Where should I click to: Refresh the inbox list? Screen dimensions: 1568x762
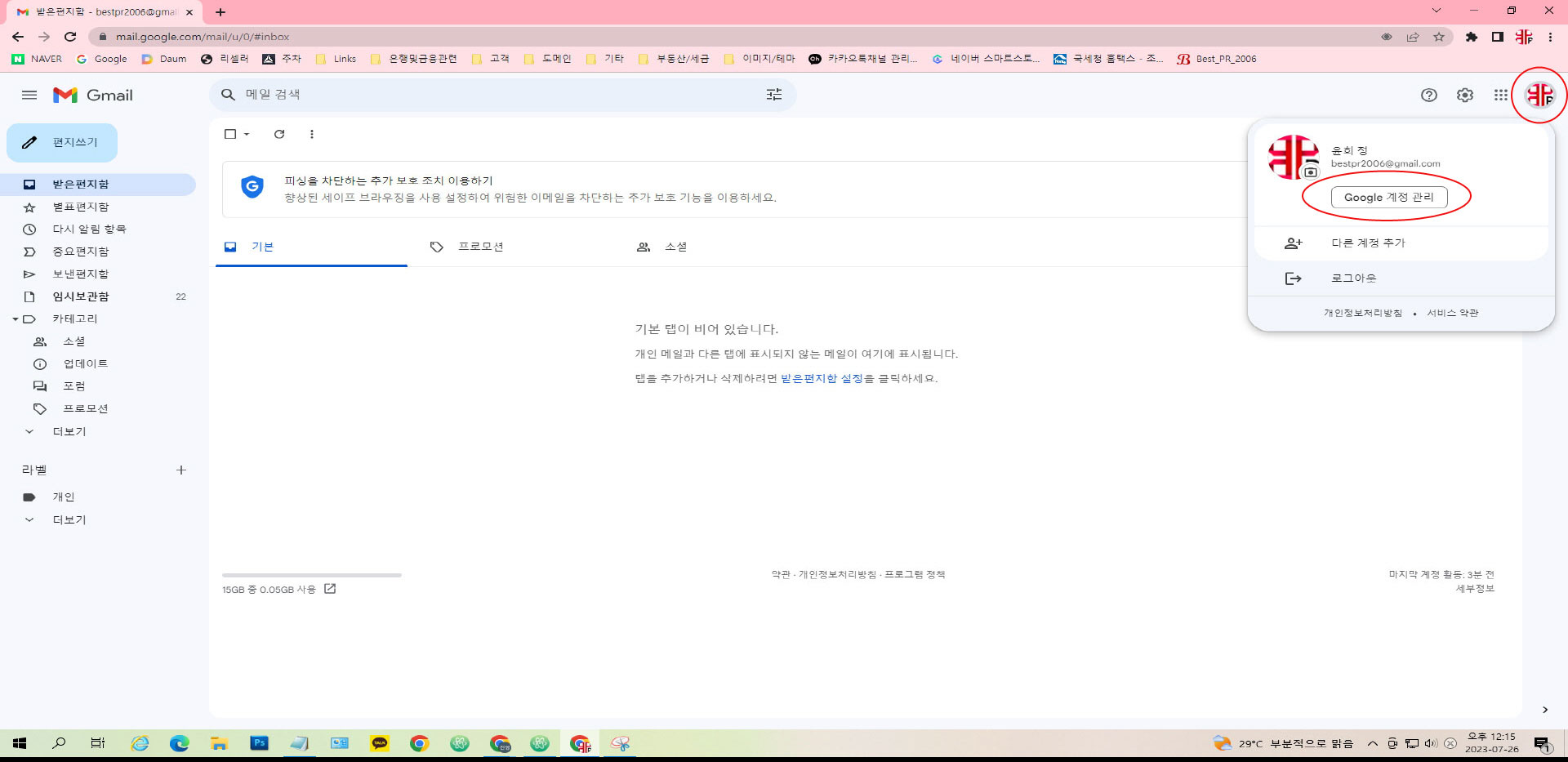pyautogui.click(x=279, y=134)
